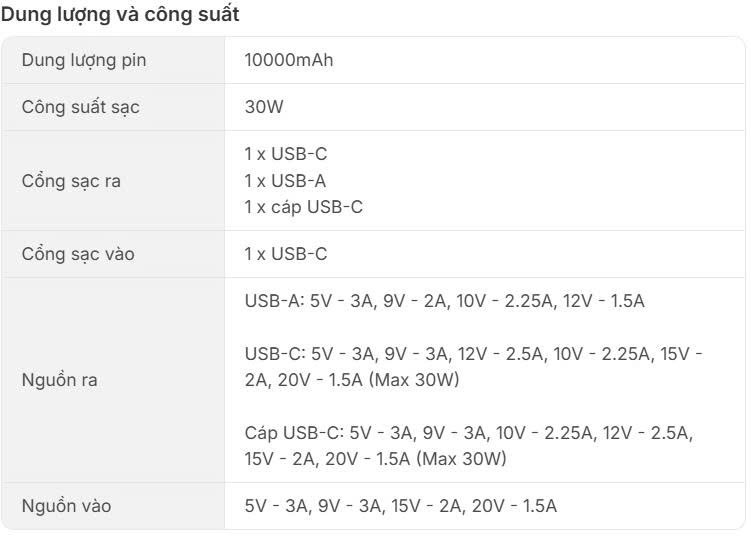Click '1 x USB-C' in Cổng sạc vào row

(285, 254)
